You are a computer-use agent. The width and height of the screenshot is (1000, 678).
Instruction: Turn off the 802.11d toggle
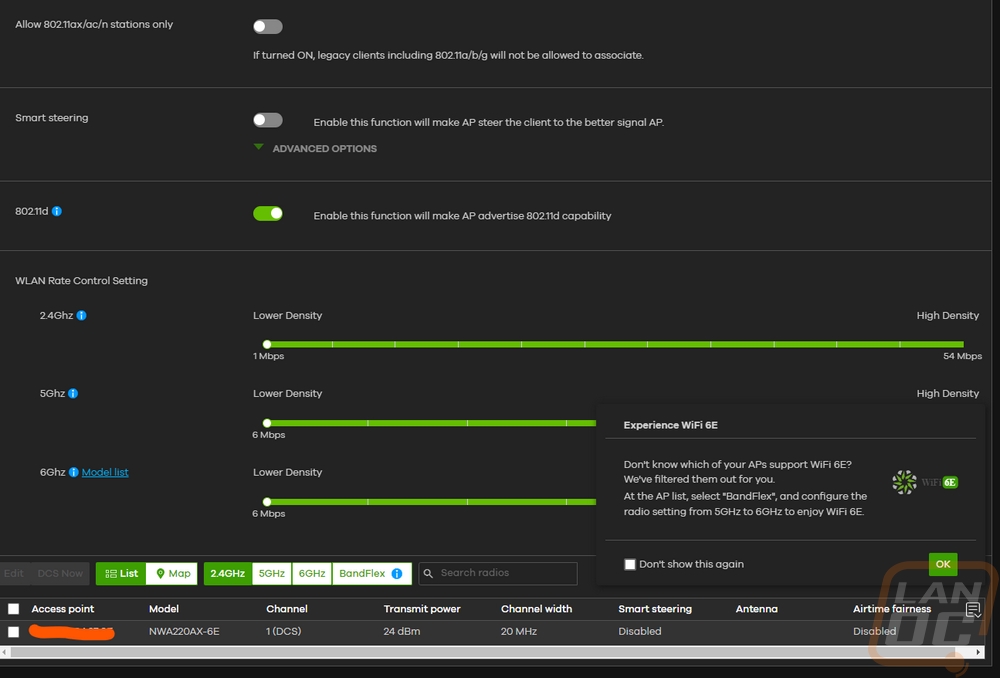point(268,214)
